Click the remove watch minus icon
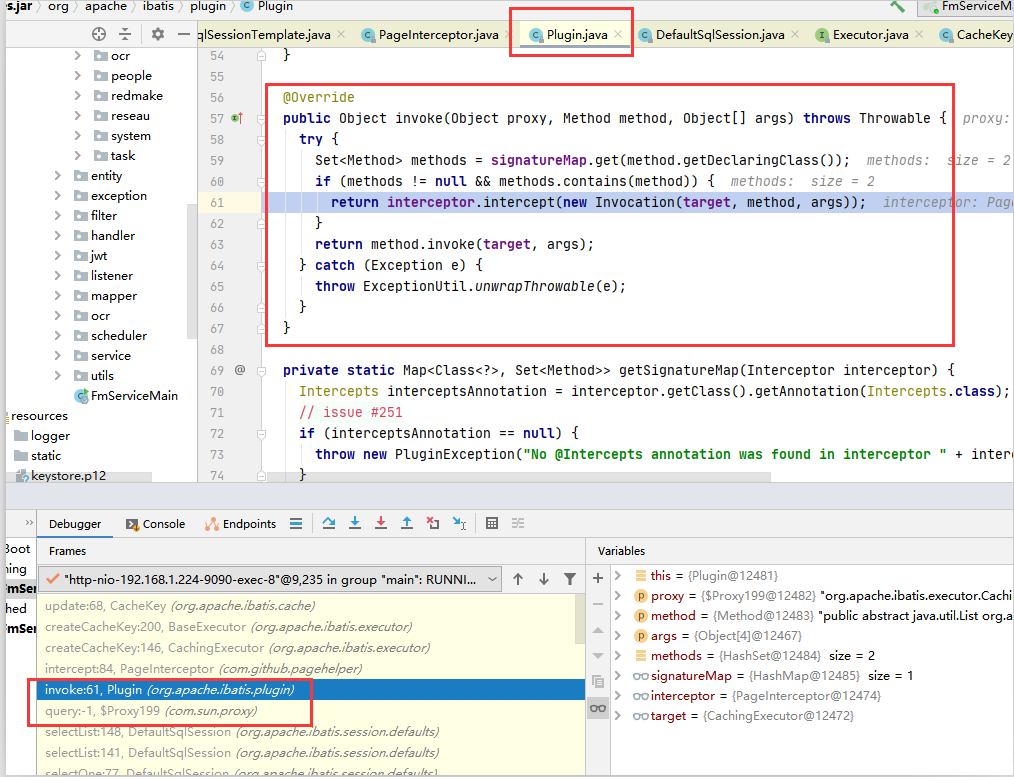The width and height of the screenshot is (1014, 777). 598,604
